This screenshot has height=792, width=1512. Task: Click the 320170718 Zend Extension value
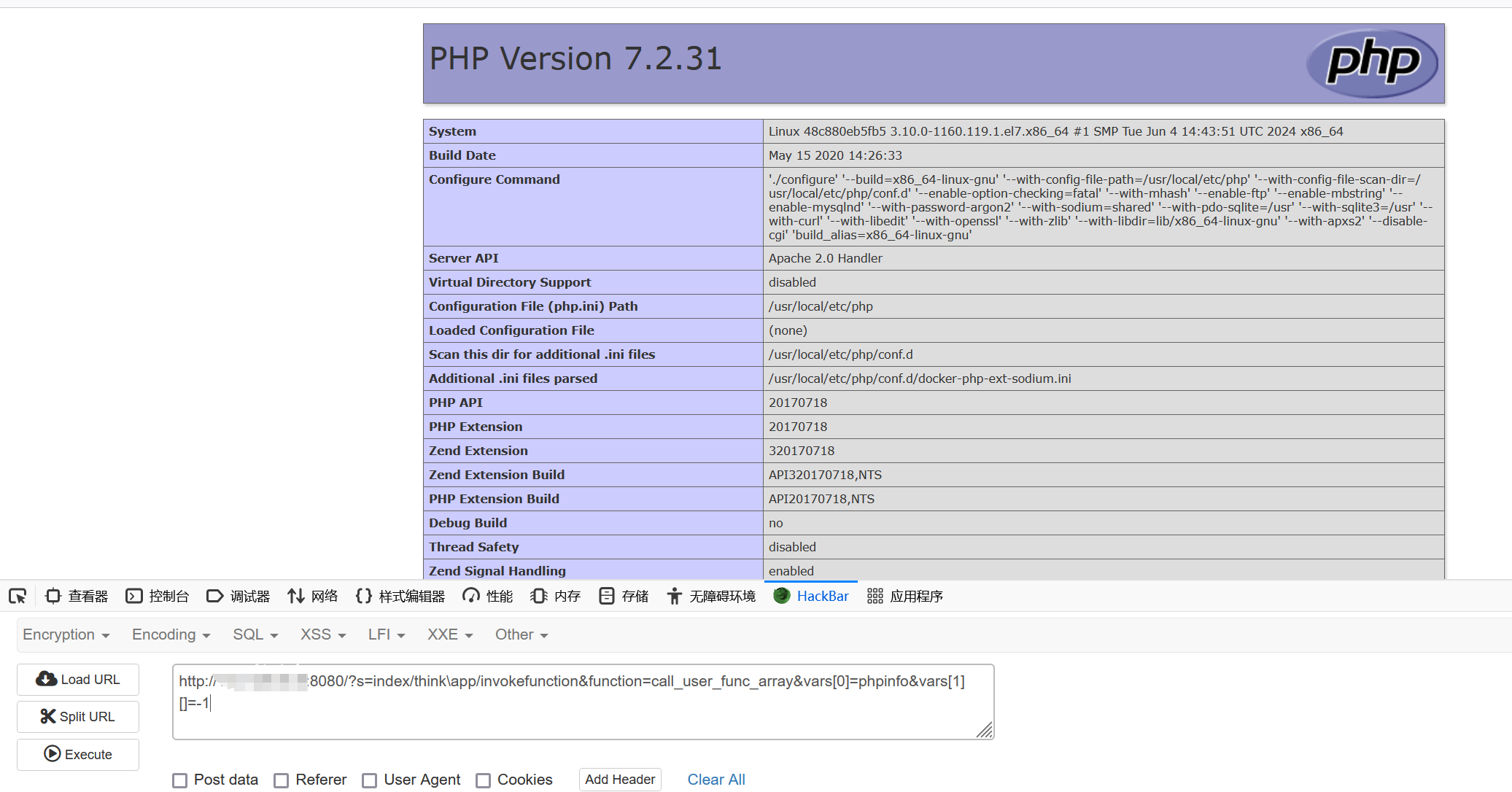[x=802, y=451]
